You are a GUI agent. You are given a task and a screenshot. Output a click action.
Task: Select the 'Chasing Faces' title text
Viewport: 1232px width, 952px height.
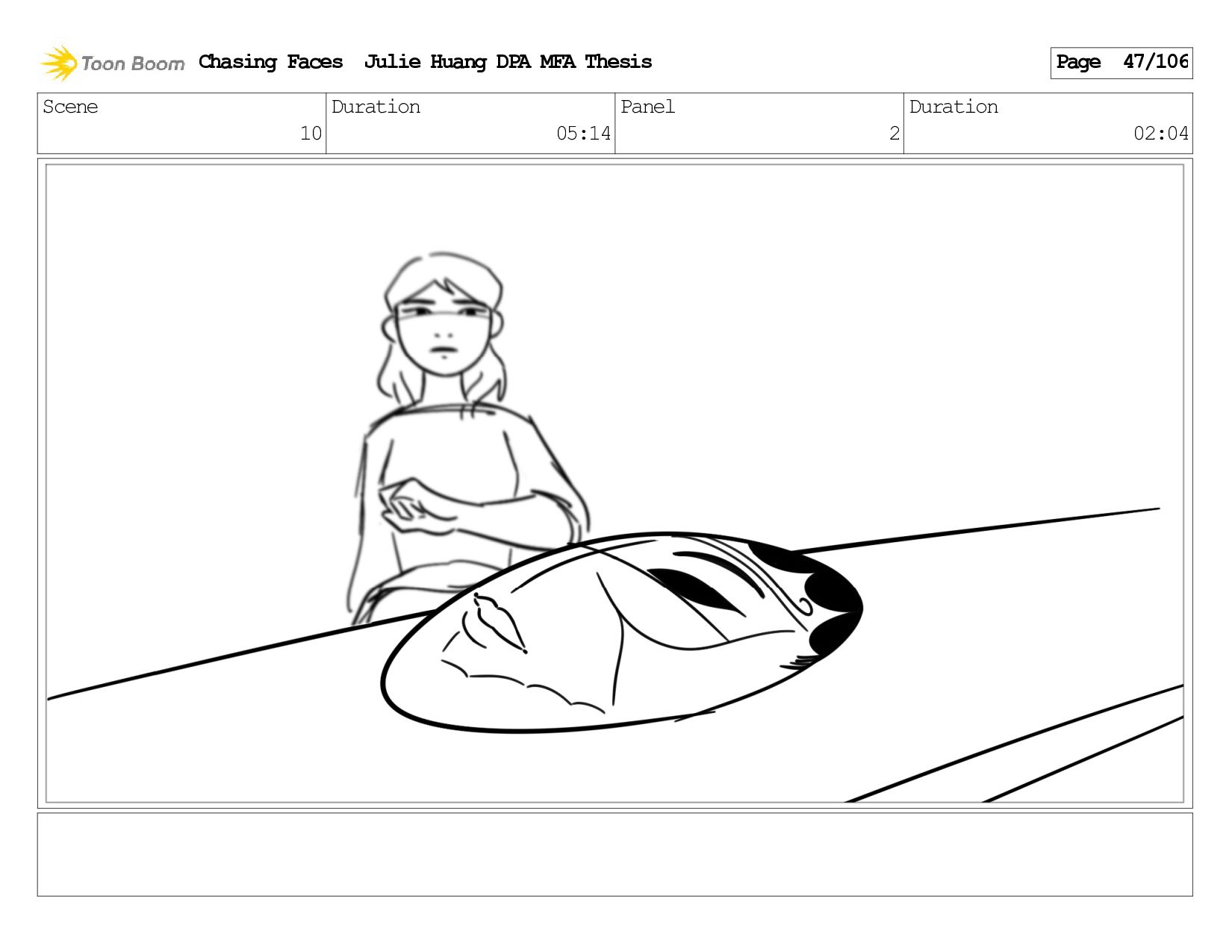pyautogui.click(x=271, y=62)
